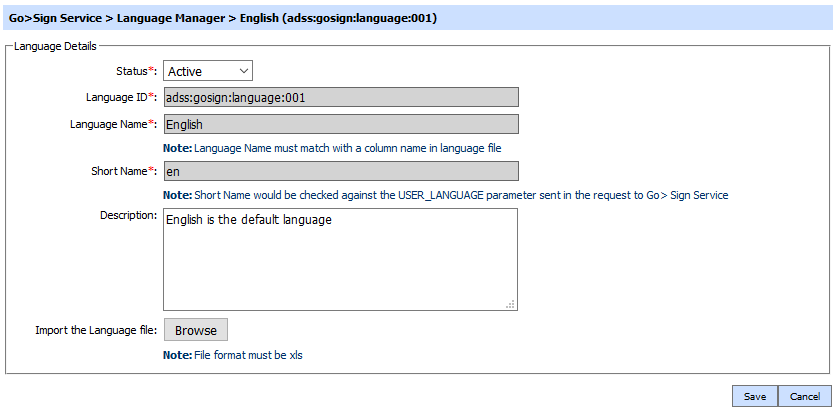Click the note about xls file format
836x411 pixels.
pos(232,355)
